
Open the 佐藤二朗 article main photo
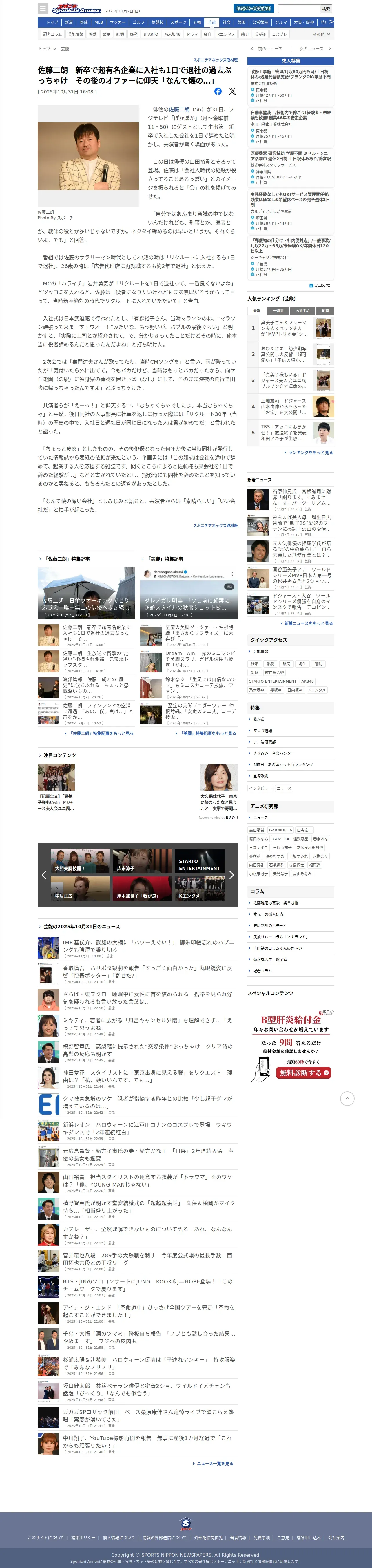pos(88,156)
